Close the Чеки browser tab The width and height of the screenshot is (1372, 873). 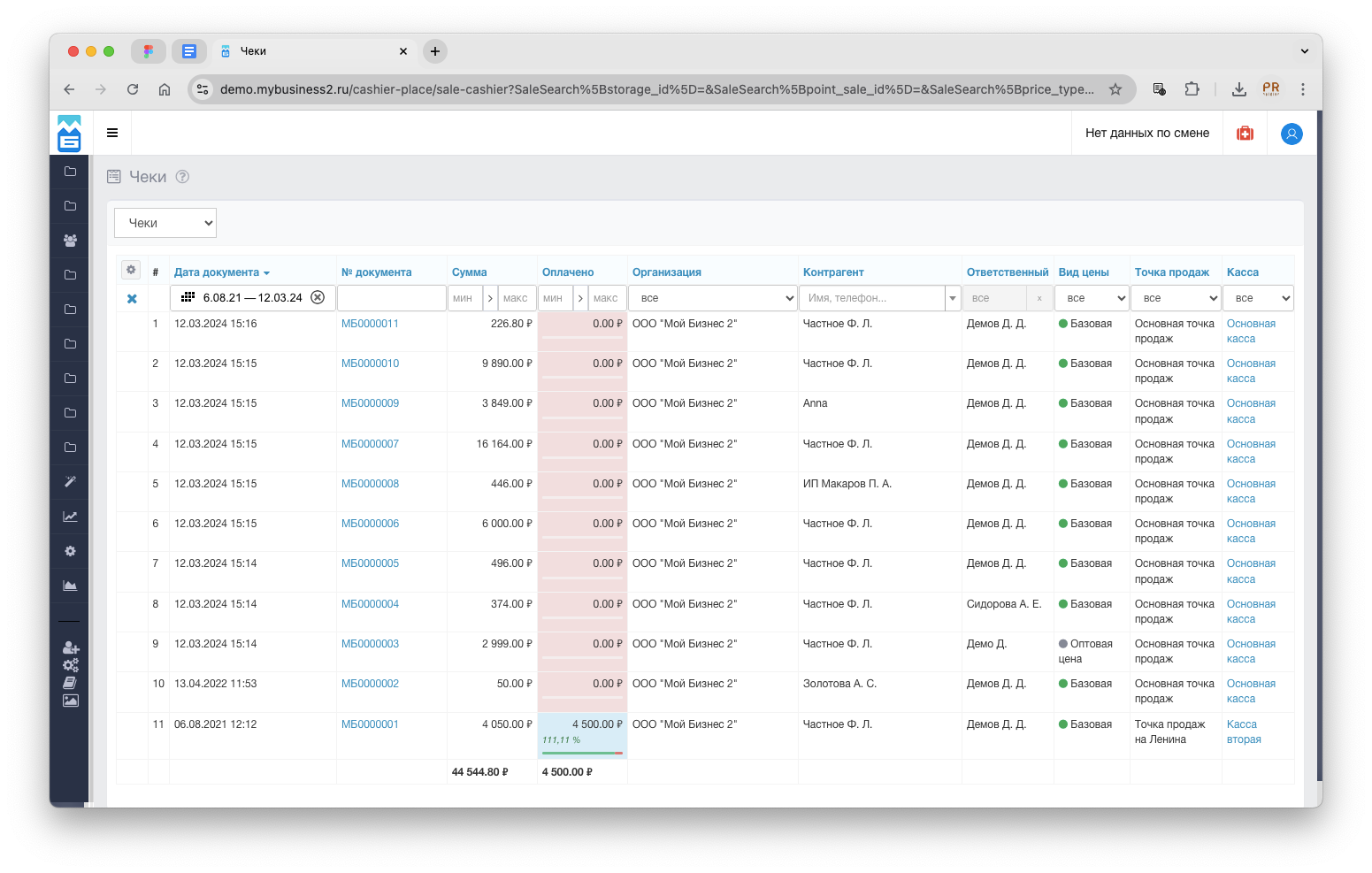pos(403,51)
